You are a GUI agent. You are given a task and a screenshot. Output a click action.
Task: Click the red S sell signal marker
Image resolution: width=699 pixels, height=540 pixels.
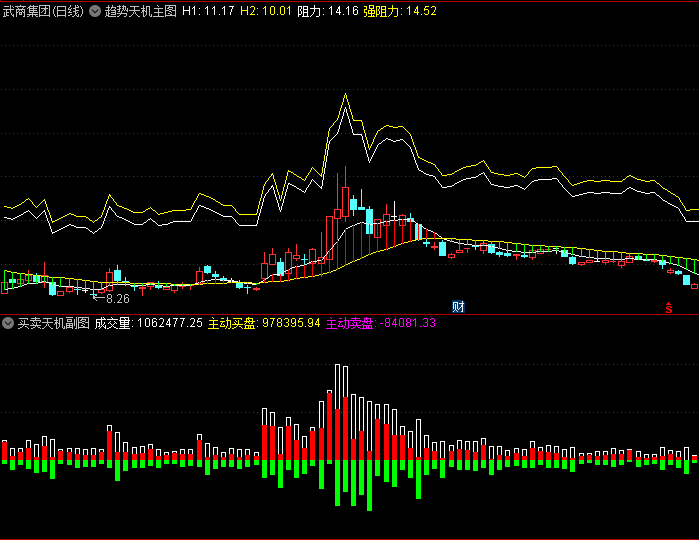click(669, 308)
